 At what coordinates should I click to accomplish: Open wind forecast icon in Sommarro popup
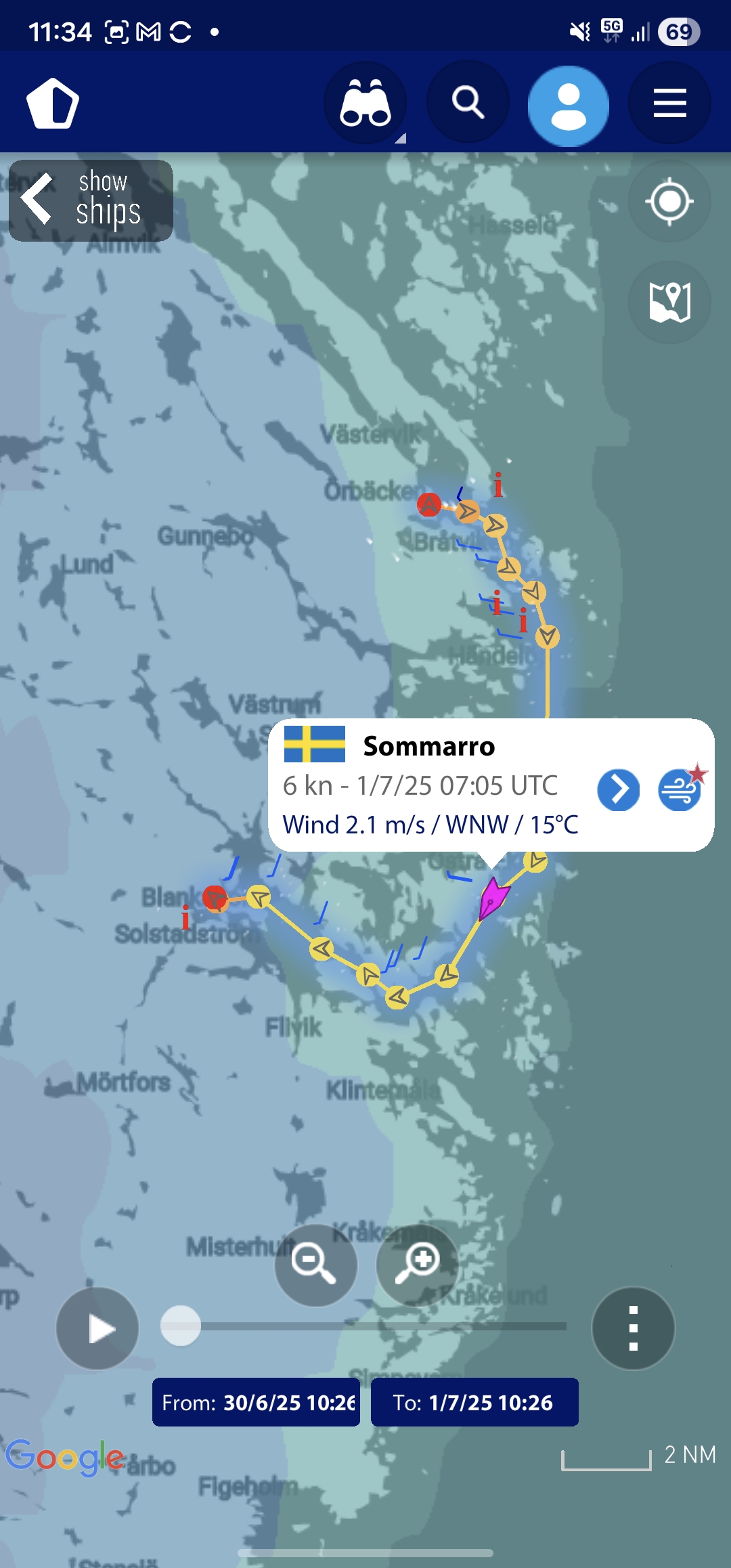tap(681, 788)
